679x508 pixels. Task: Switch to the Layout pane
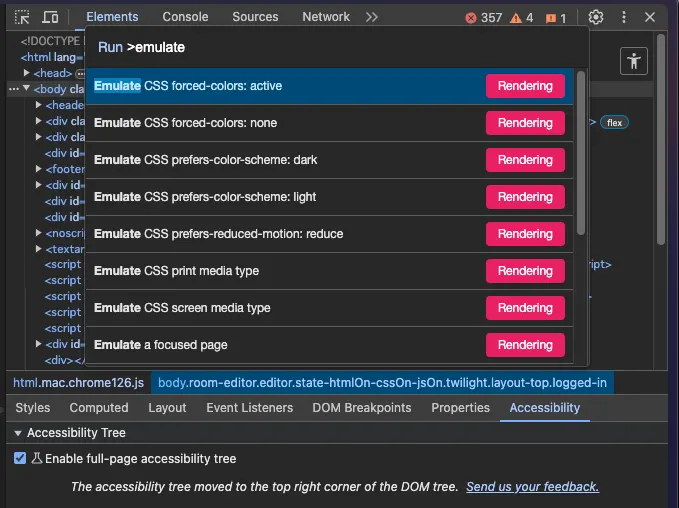click(x=167, y=408)
